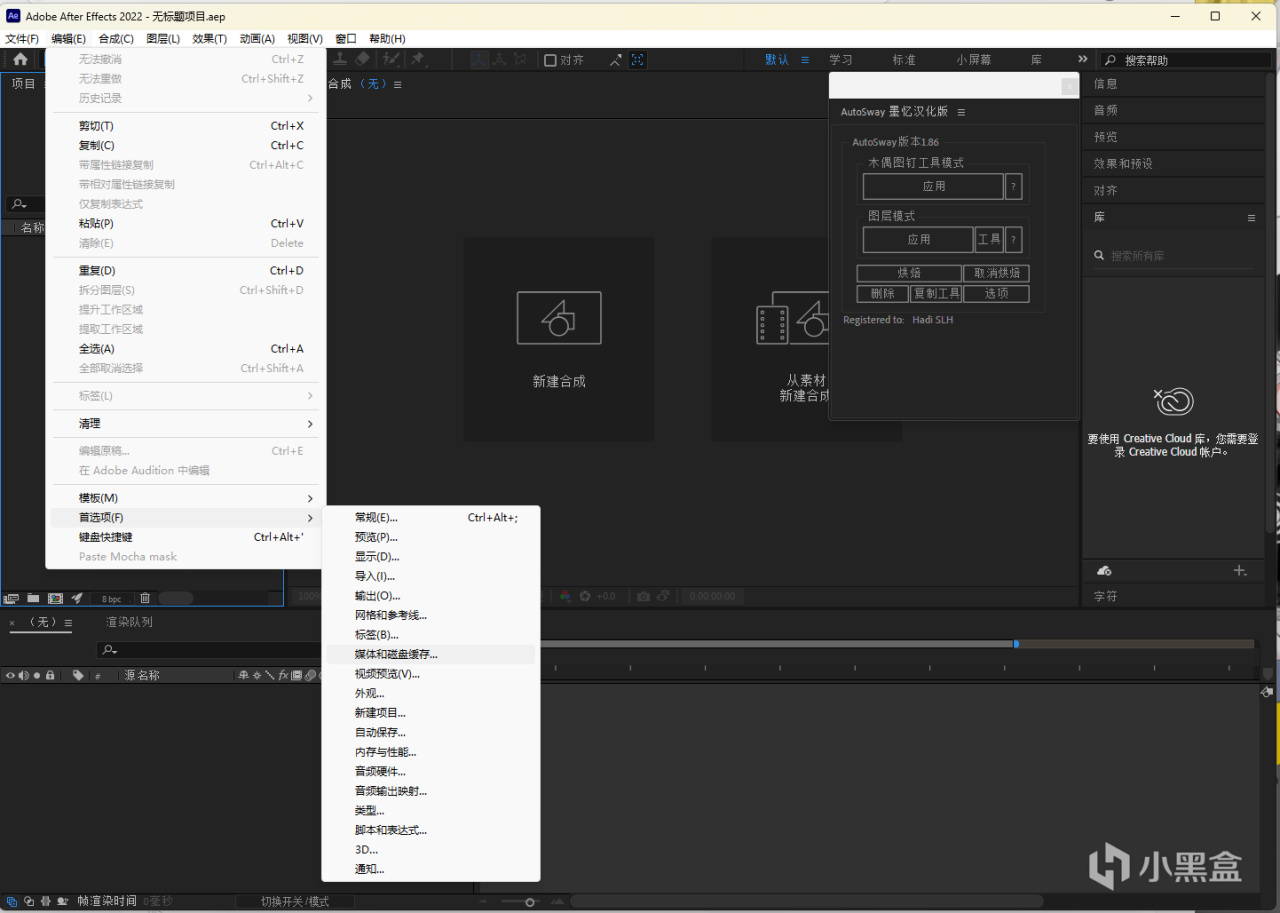The height and width of the screenshot is (913, 1280).
Task: Open the composition panel menu next to 合成
Action: [x=397, y=84]
